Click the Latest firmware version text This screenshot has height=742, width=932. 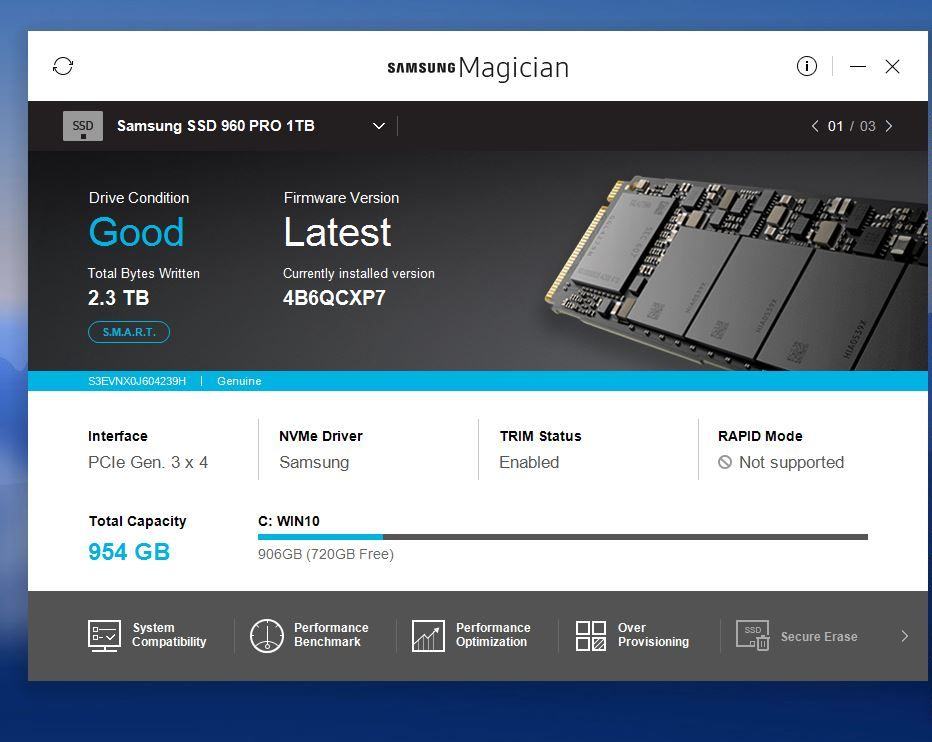[338, 232]
